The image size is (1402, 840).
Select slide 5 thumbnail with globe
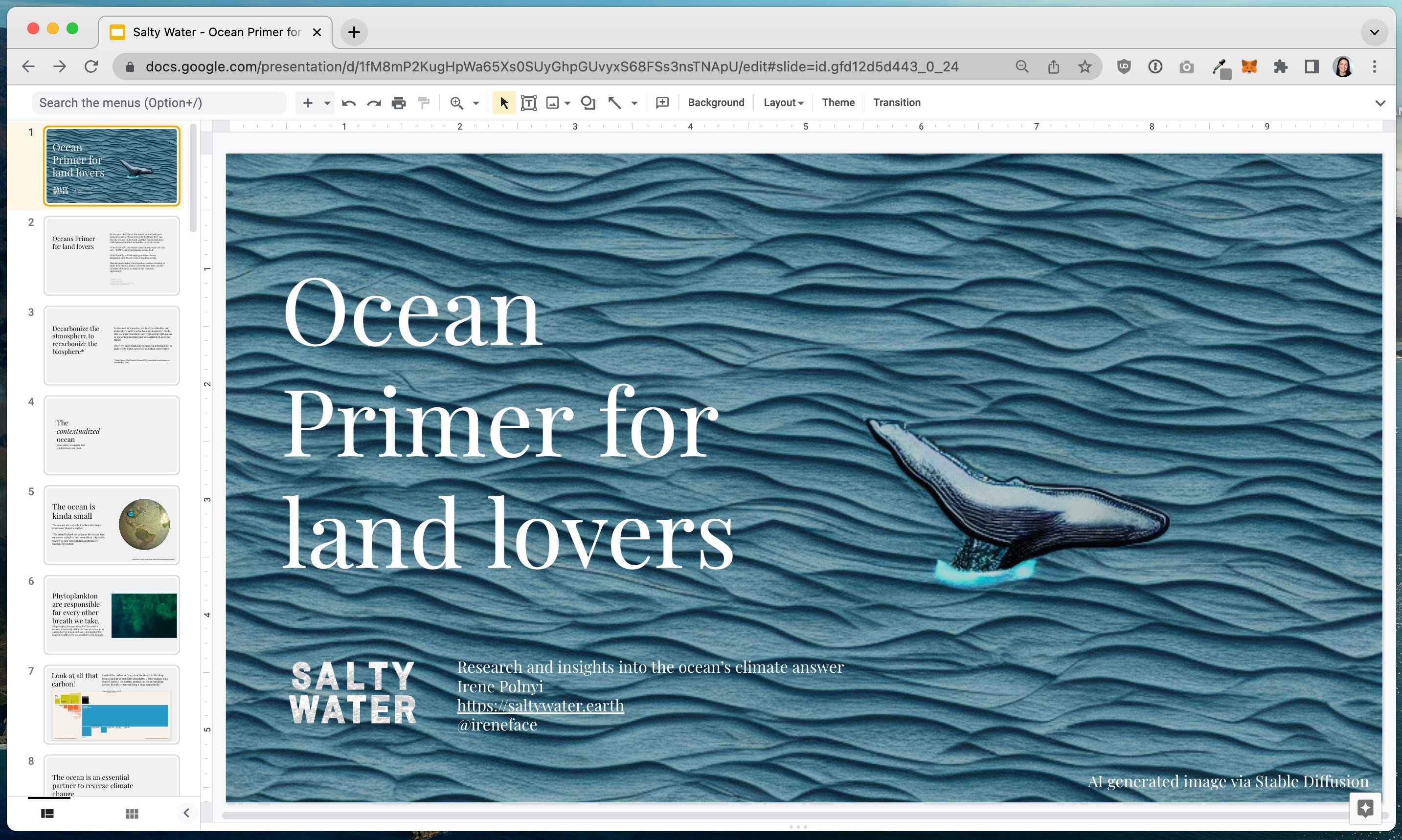coord(112,525)
